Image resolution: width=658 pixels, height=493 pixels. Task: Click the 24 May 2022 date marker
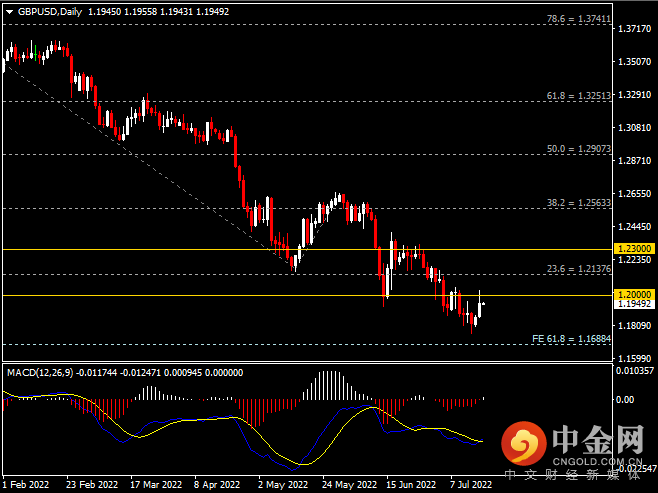[x=350, y=485]
